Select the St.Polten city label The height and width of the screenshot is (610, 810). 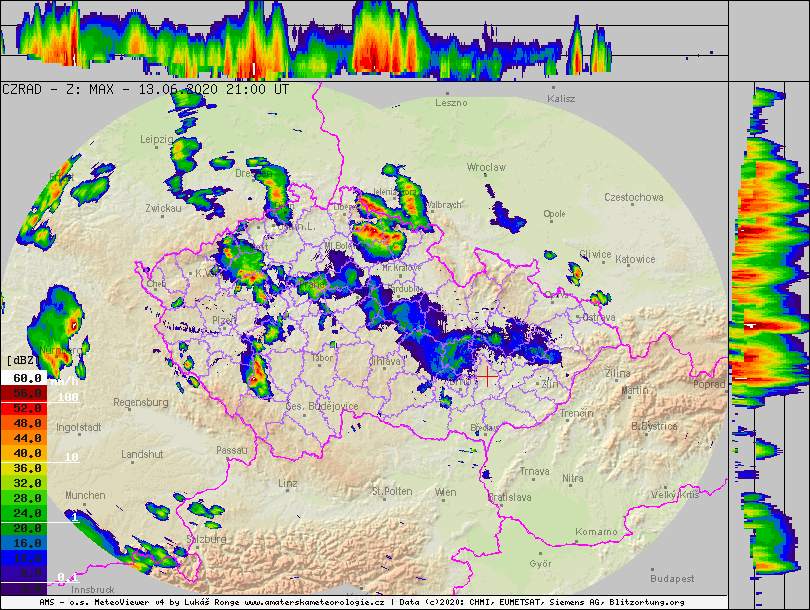(x=392, y=491)
